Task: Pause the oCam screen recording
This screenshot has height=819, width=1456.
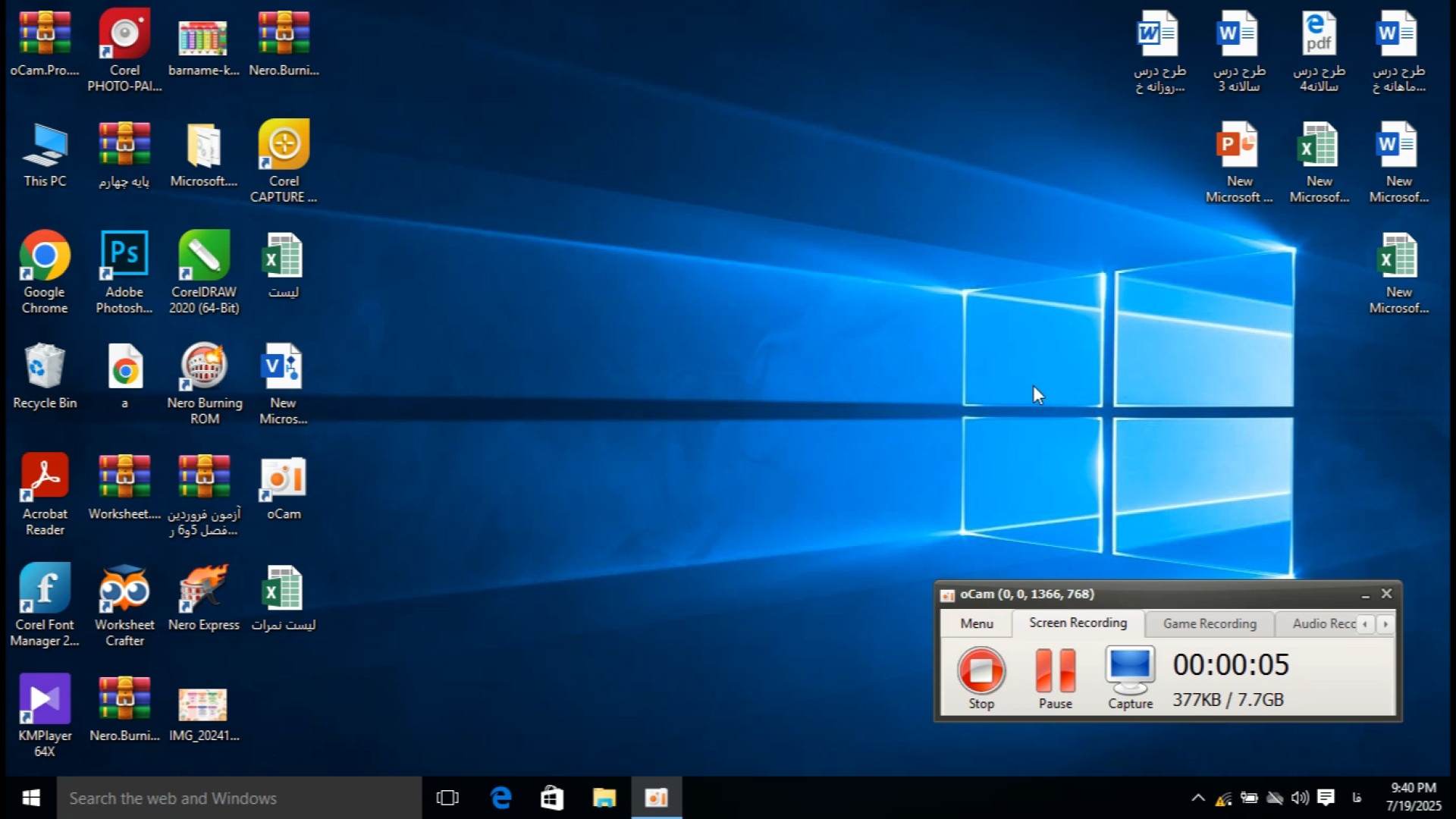Action: pos(1055,671)
